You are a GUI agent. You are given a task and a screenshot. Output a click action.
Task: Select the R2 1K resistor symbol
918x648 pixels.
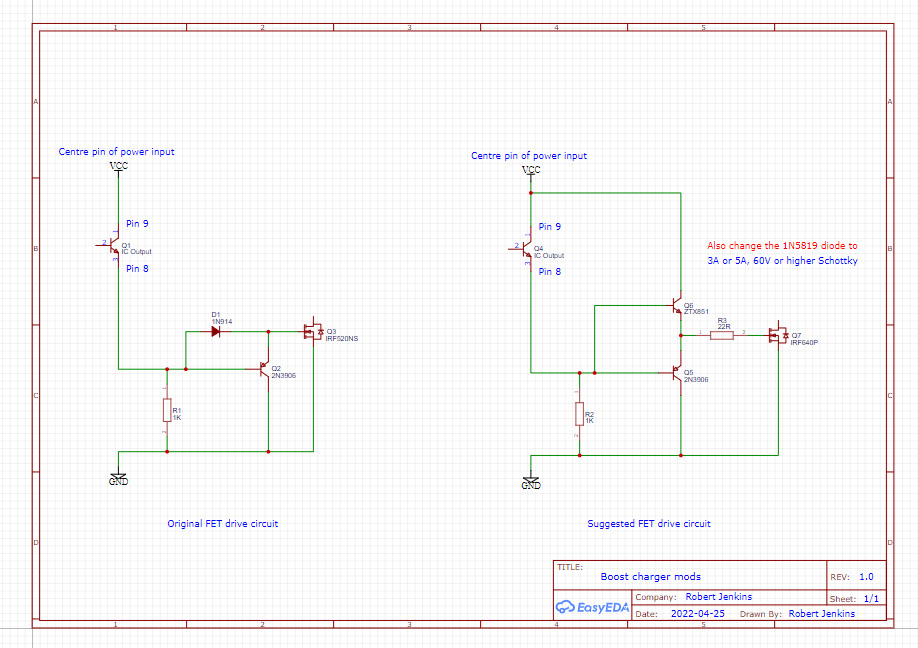click(x=580, y=414)
